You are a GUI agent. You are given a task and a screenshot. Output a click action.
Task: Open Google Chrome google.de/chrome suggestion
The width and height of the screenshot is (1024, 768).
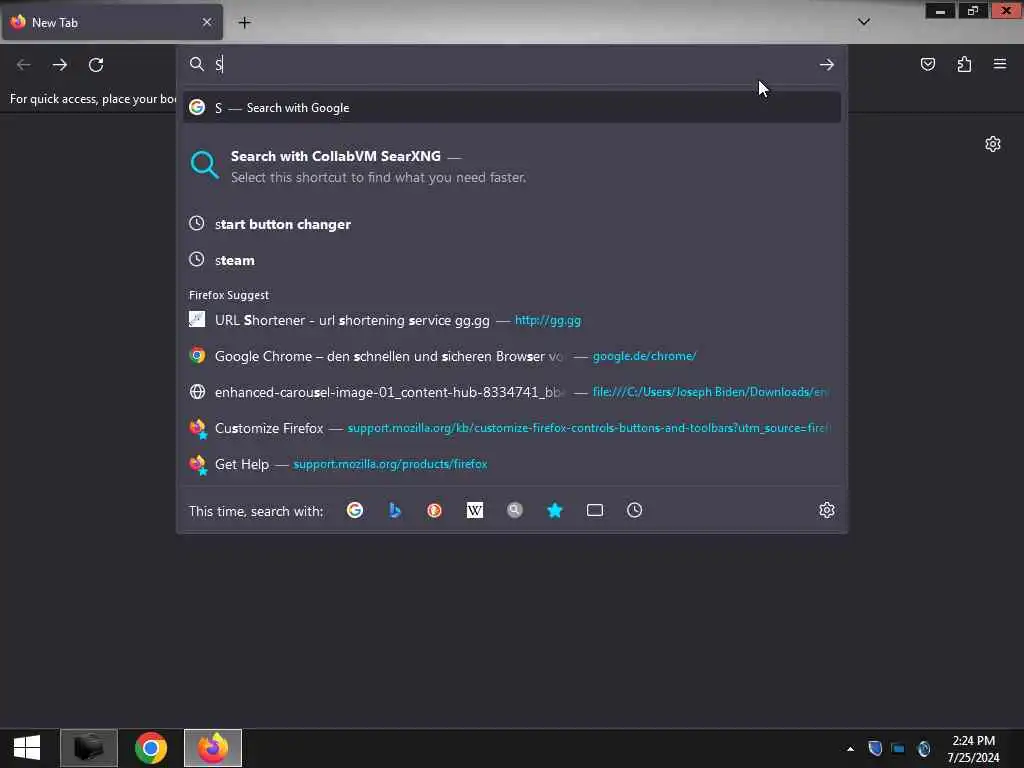512,356
